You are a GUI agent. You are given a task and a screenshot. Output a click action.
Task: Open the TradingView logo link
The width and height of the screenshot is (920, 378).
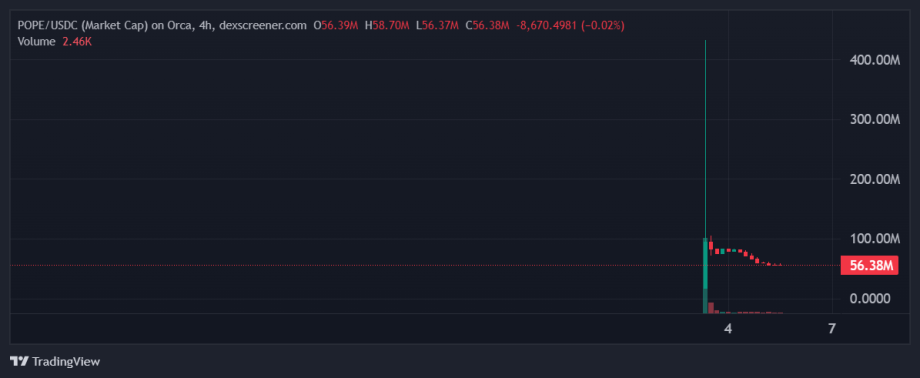click(x=55, y=361)
